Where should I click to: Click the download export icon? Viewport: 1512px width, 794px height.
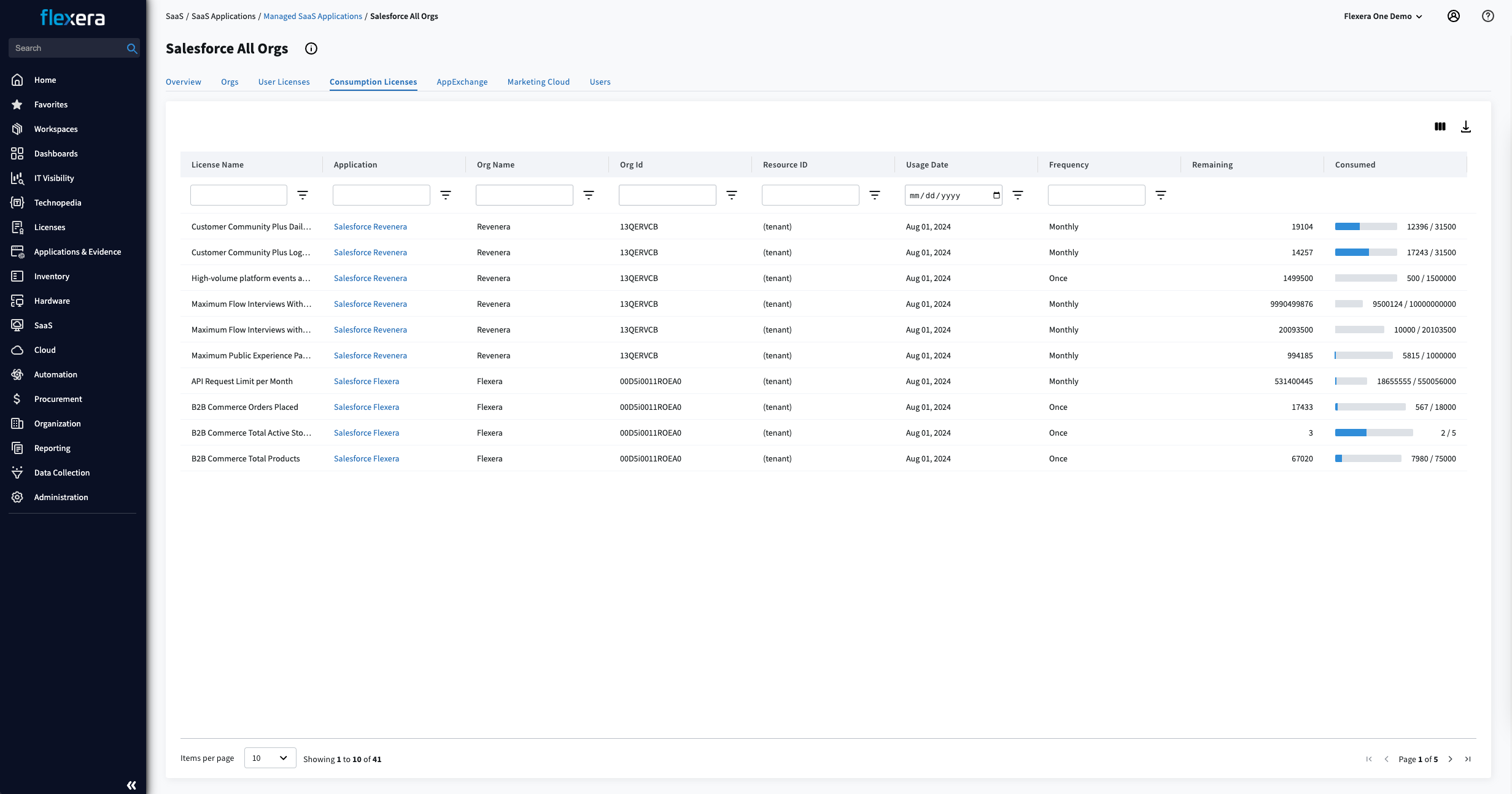[x=1465, y=126]
